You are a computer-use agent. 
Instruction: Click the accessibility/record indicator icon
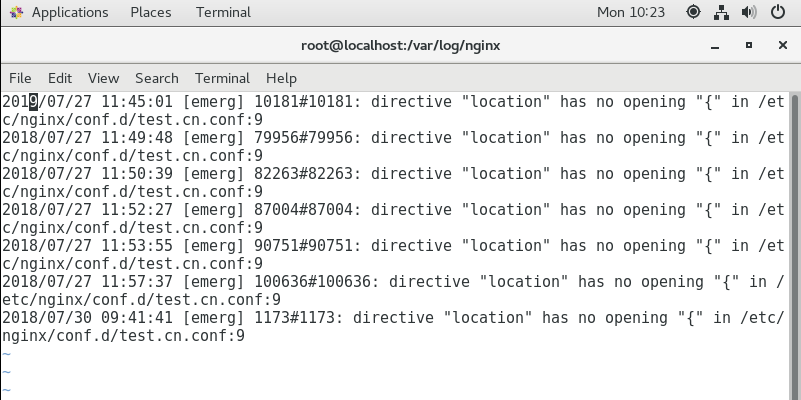[693, 12]
